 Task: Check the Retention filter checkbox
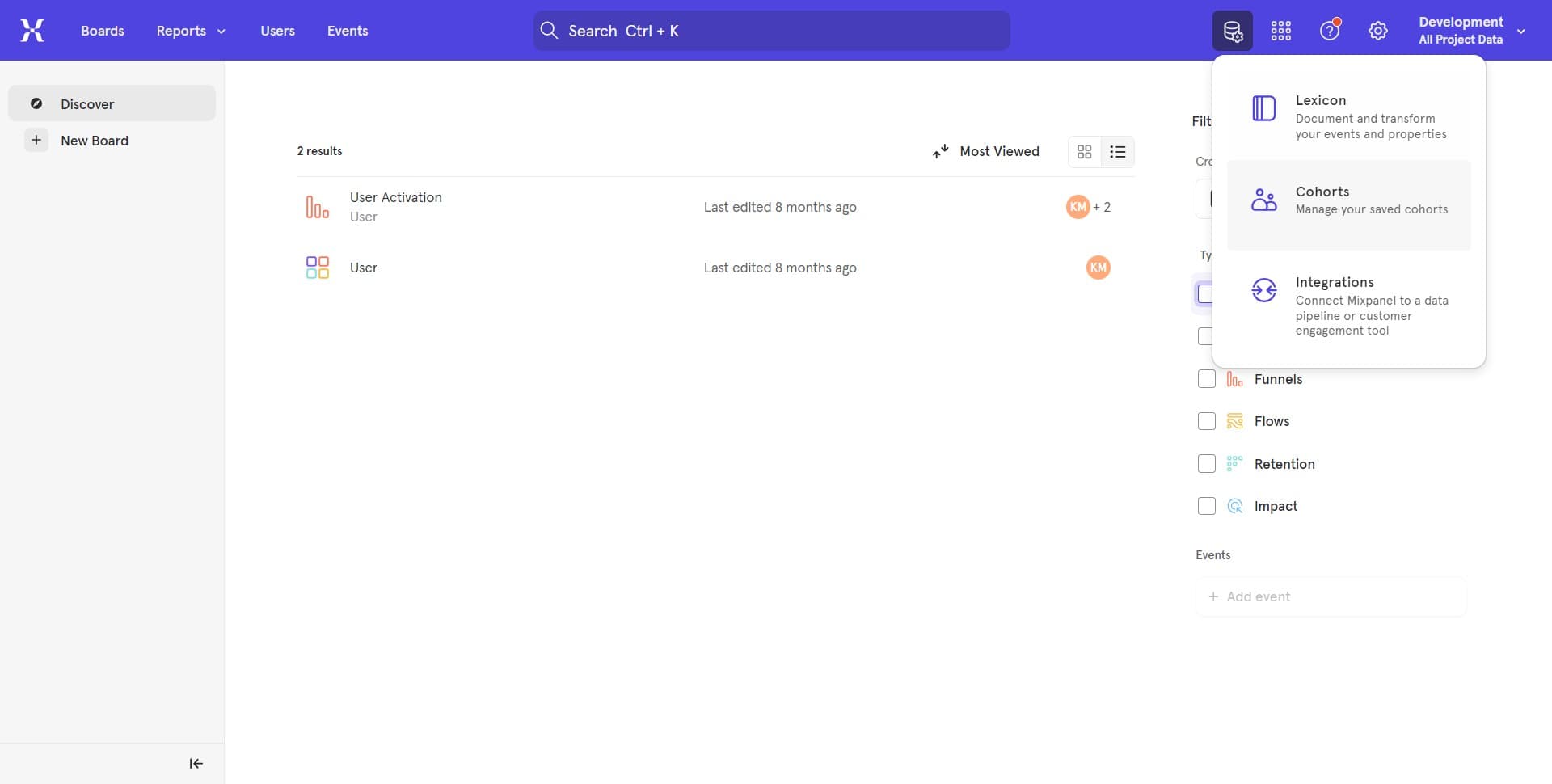click(x=1206, y=463)
